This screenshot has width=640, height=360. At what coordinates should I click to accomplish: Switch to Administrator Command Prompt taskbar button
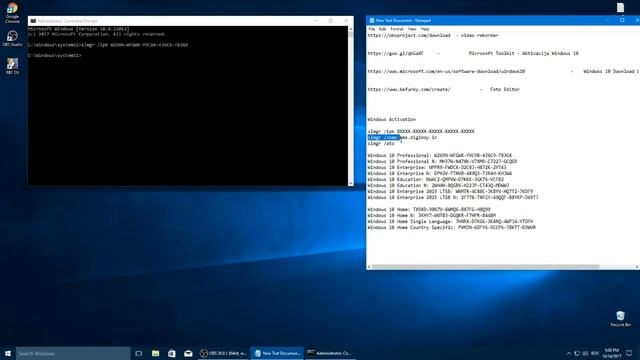click(x=330, y=353)
